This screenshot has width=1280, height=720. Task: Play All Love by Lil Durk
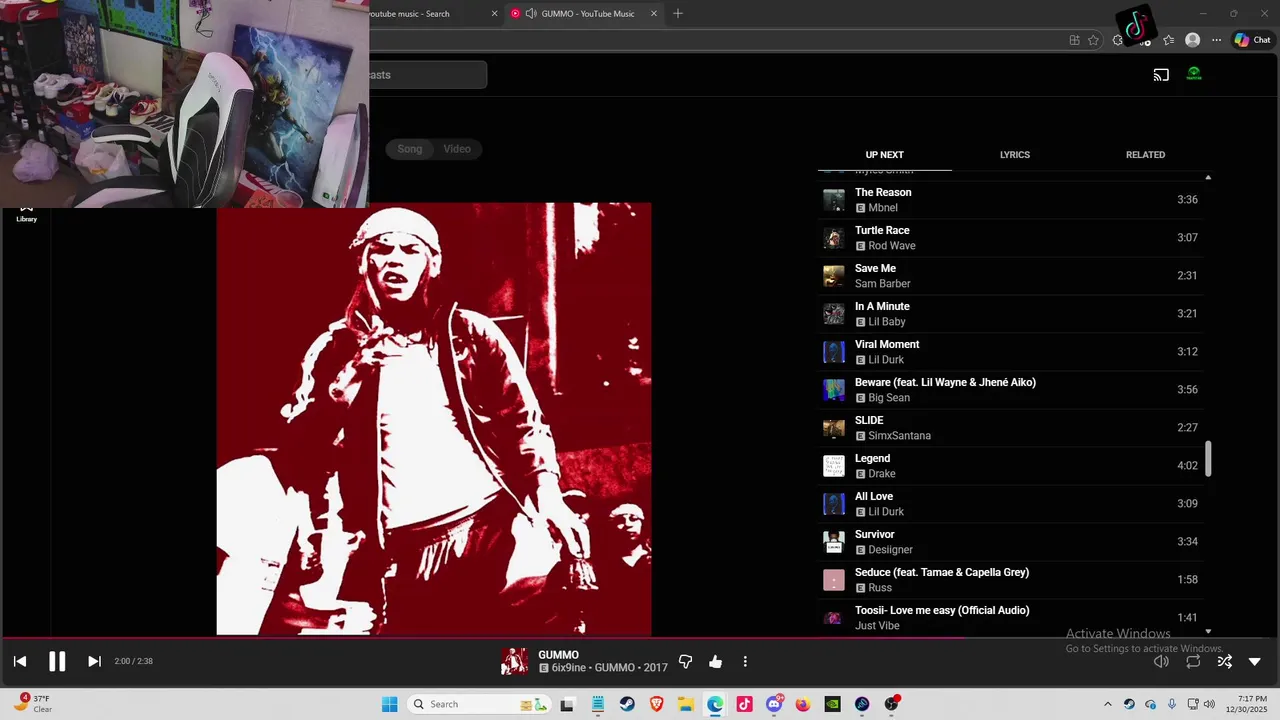[1010, 504]
